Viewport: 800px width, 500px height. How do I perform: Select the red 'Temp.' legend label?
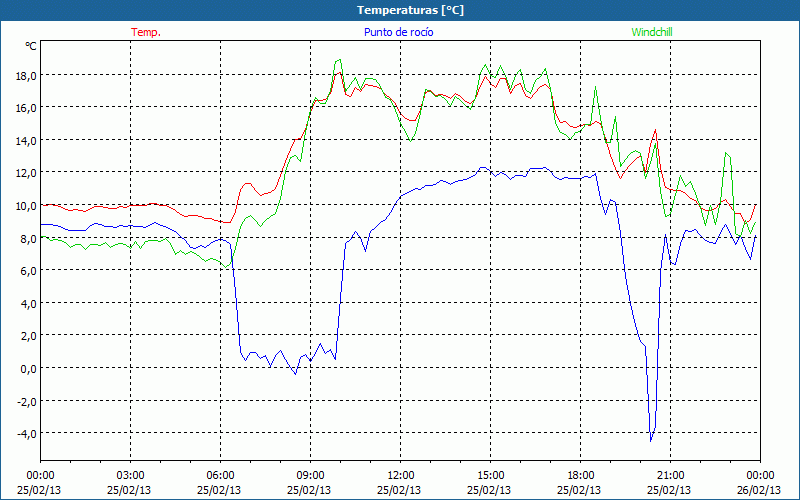click(x=146, y=32)
